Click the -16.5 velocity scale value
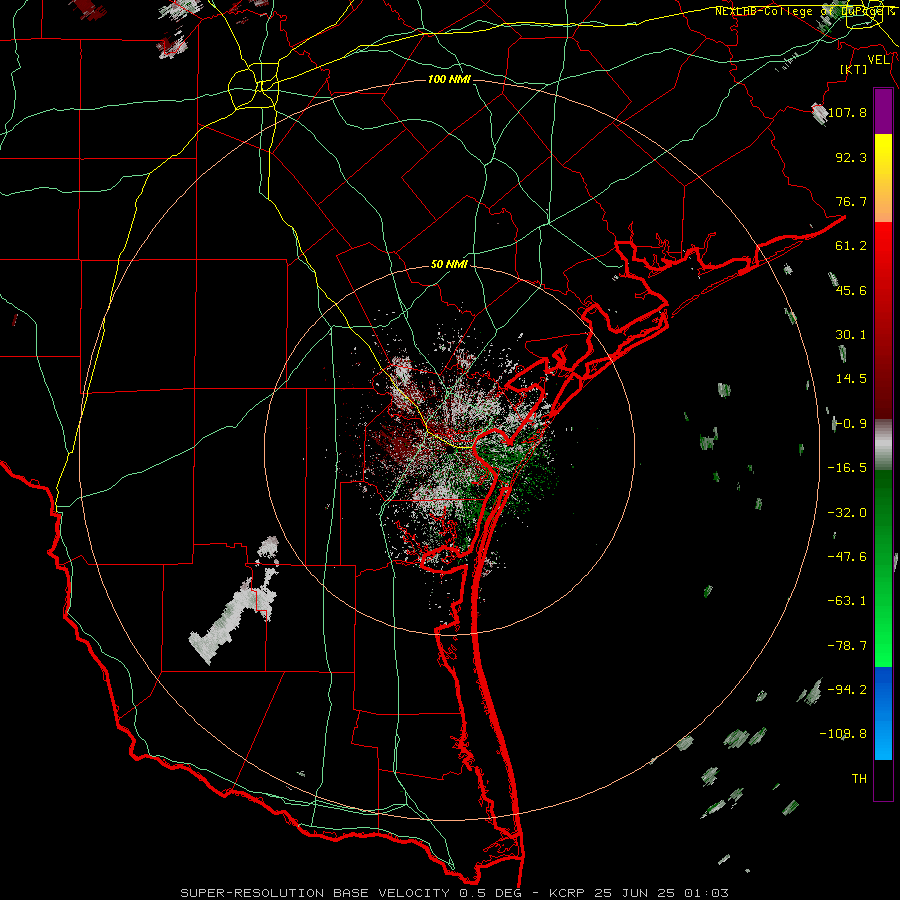Screen dimensions: 900x900 pyautogui.click(x=847, y=468)
